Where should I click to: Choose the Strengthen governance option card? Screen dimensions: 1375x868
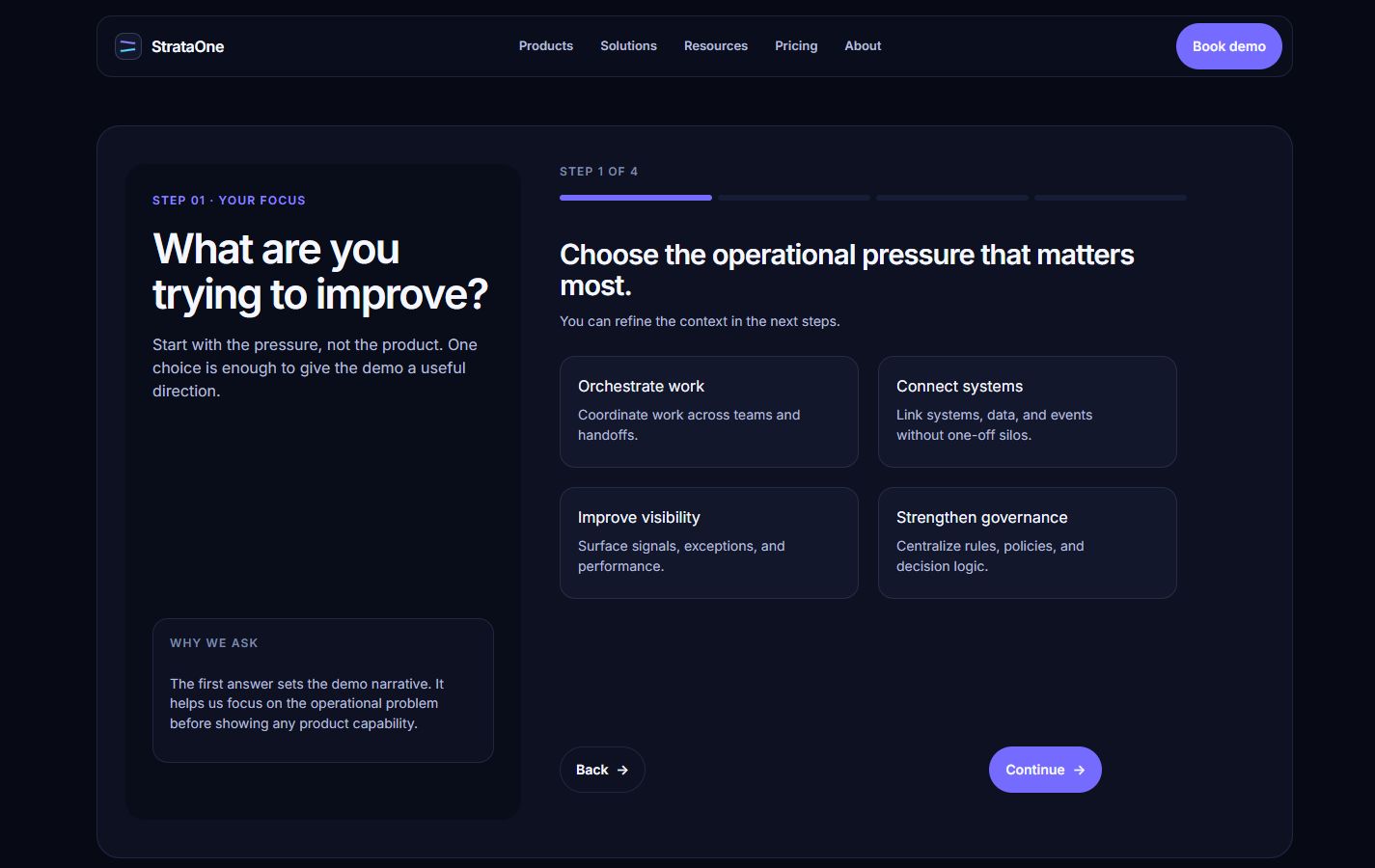tap(1028, 543)
